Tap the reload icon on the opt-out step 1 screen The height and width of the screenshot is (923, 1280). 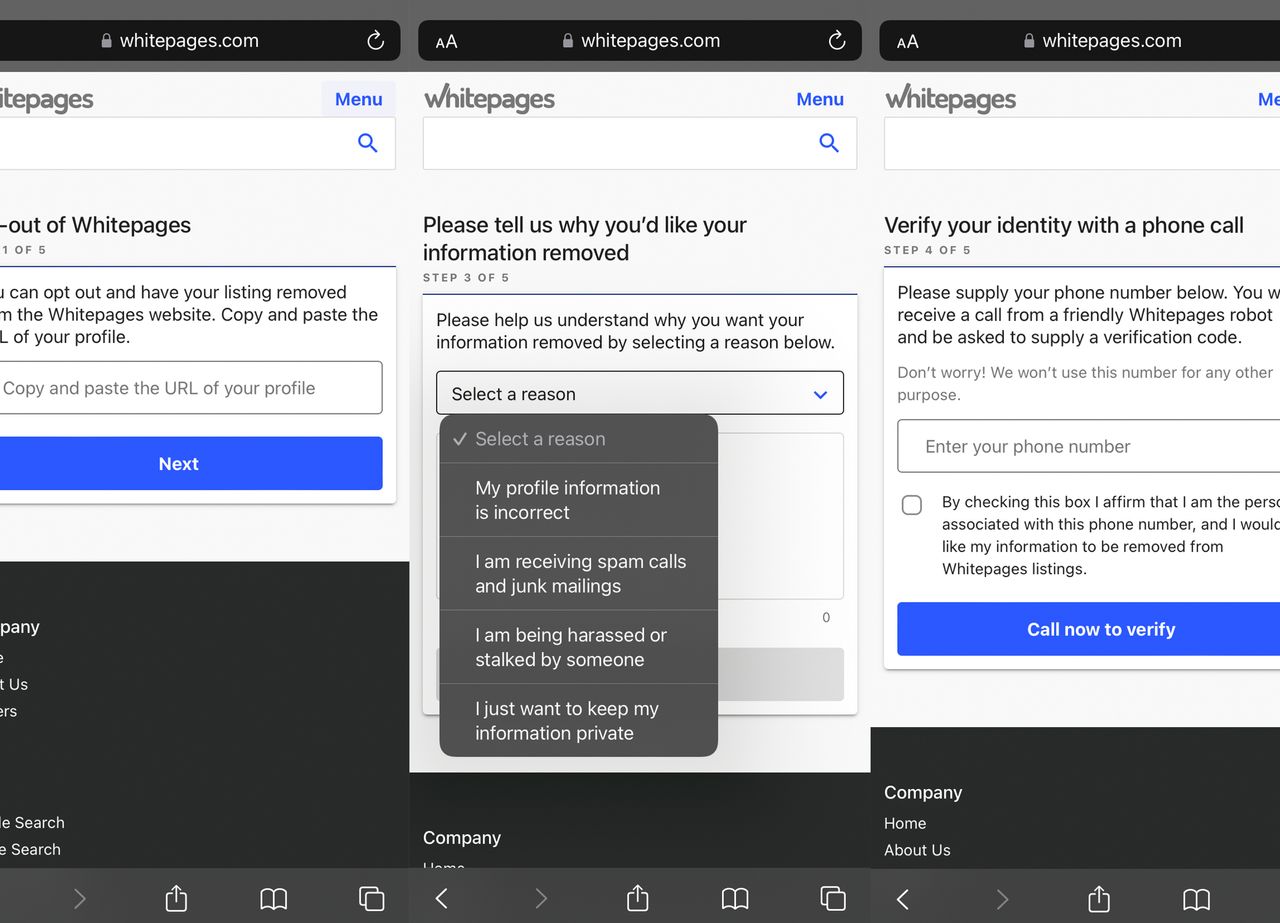375,41
